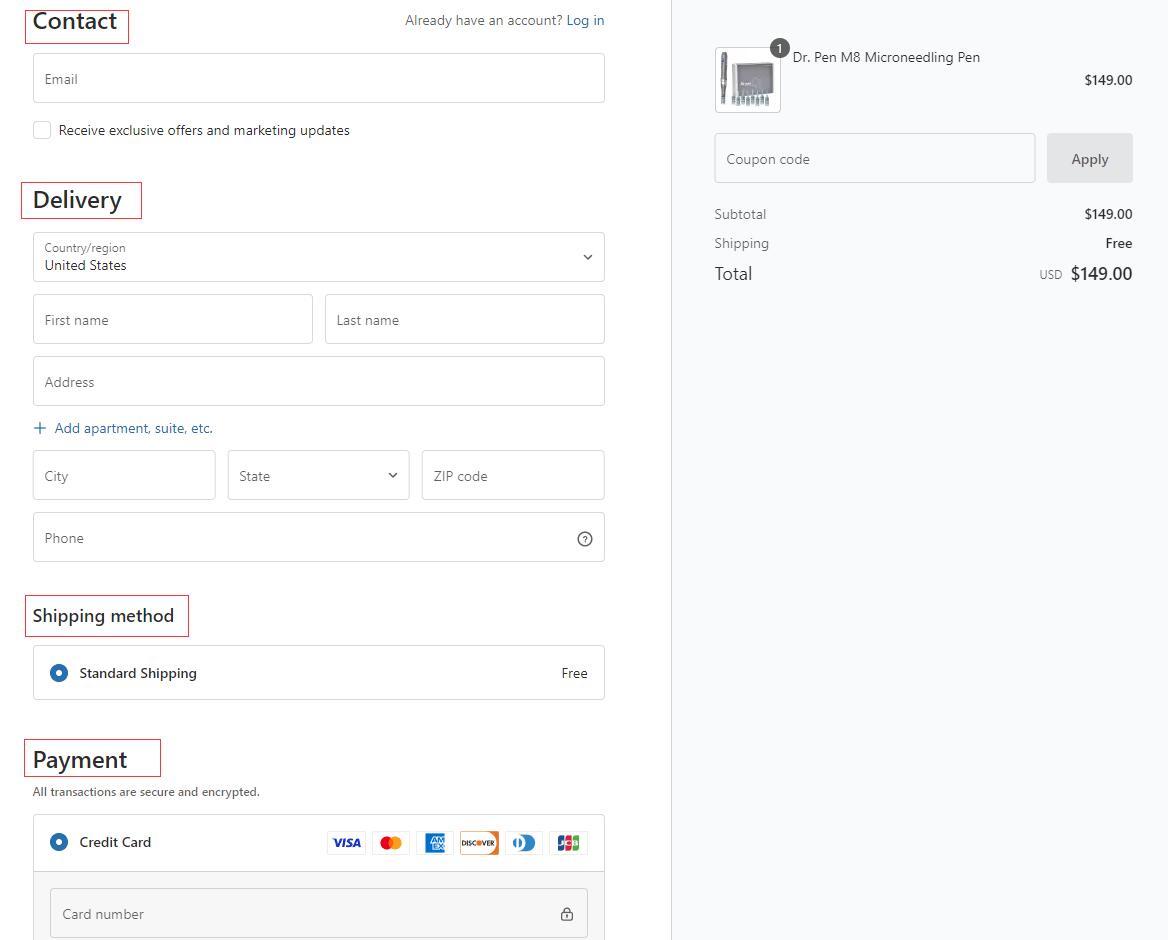Enable exclusive offers and marketing updates

42,130
